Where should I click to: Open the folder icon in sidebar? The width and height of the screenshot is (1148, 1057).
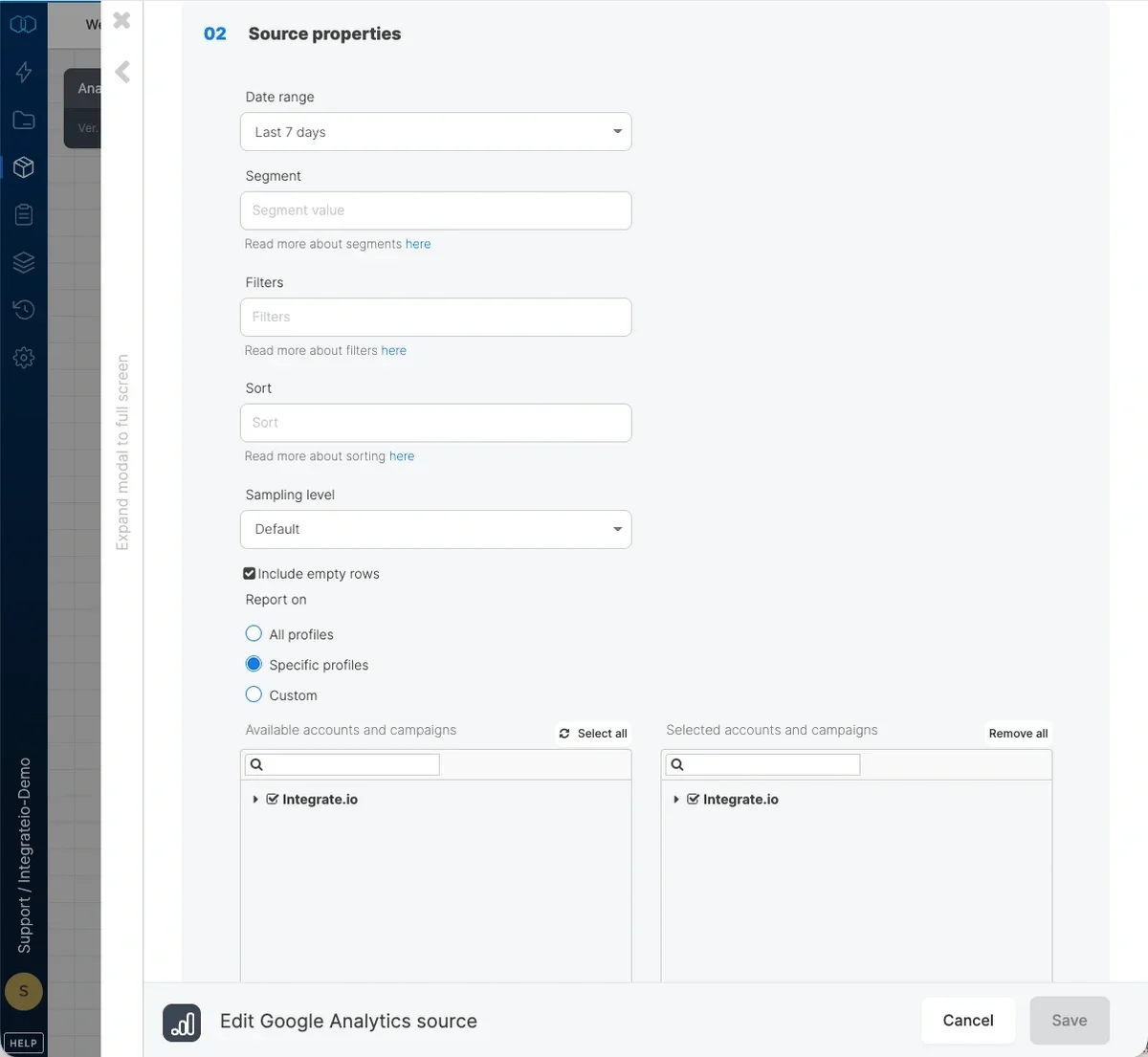click(23, 120)
